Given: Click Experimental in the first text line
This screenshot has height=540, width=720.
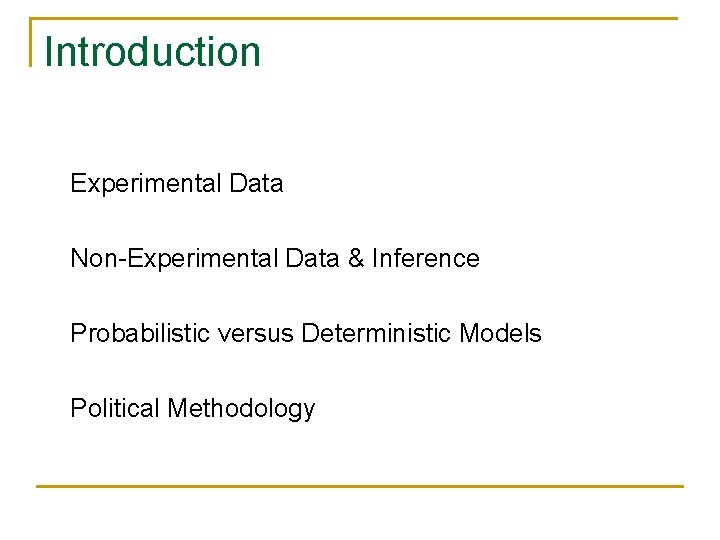Looking at the screenshot, I should coord(146,184).
